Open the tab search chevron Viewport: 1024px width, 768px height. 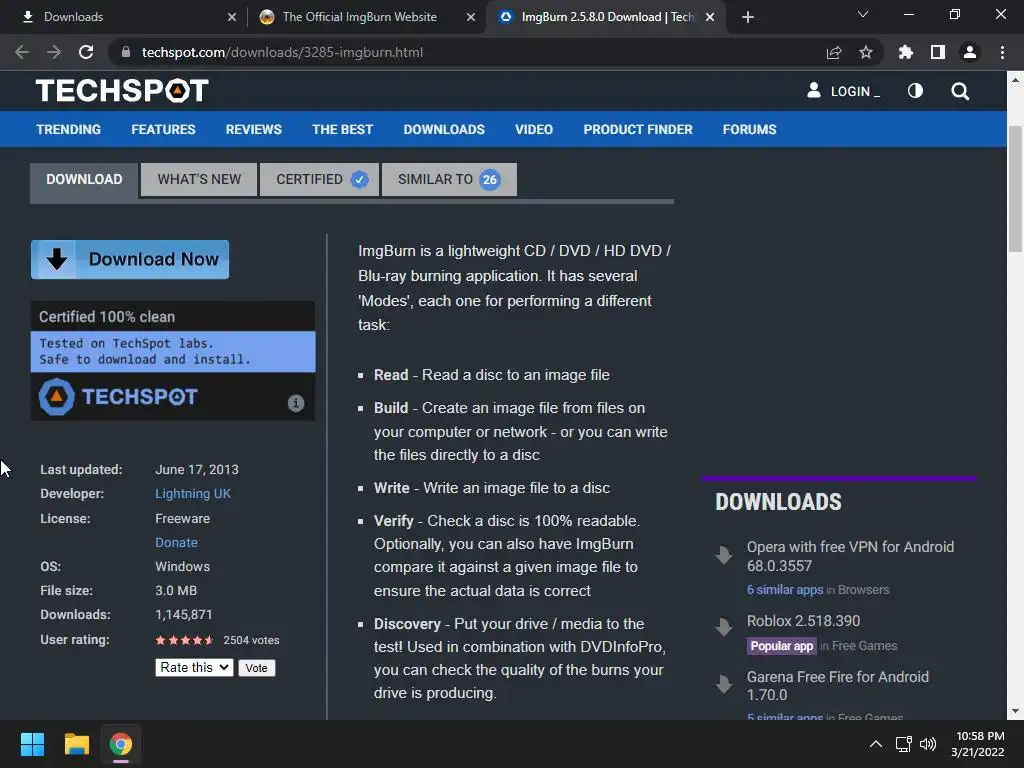coord(863,14)
